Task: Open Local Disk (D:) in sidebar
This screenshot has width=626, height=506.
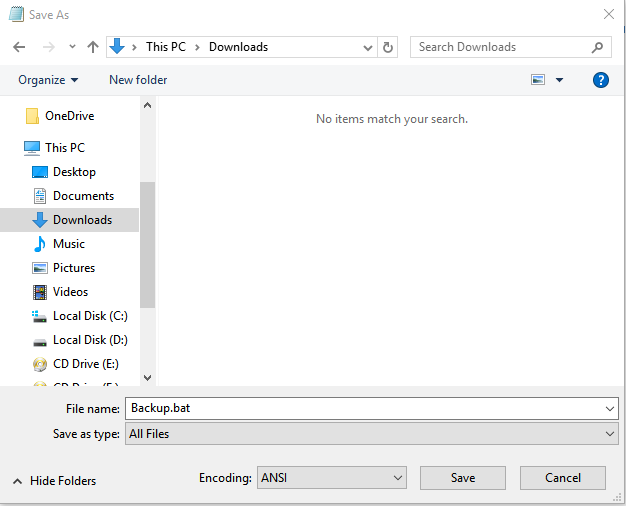Action: coord(90,340)
